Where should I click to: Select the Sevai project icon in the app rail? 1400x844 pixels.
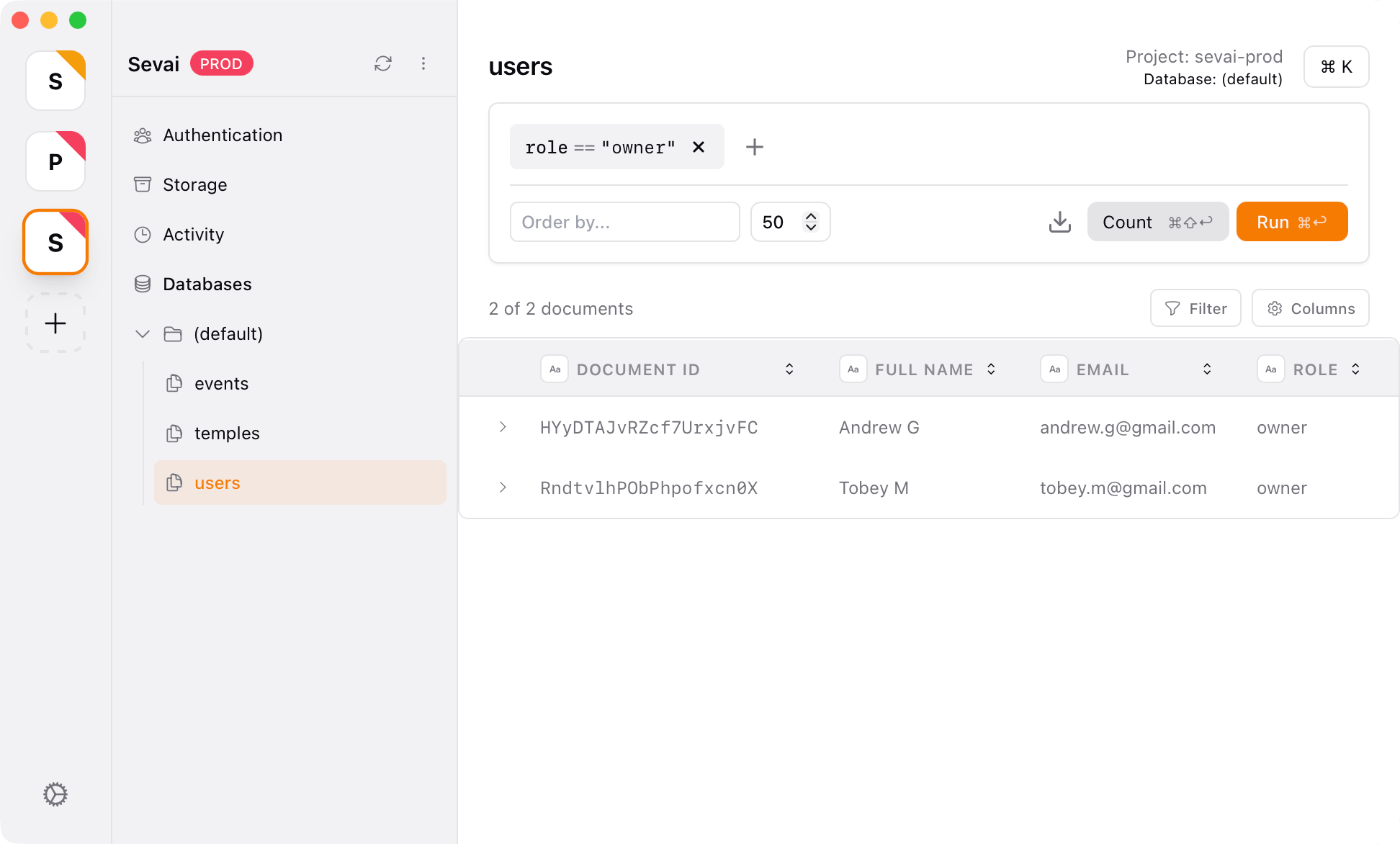55,242
